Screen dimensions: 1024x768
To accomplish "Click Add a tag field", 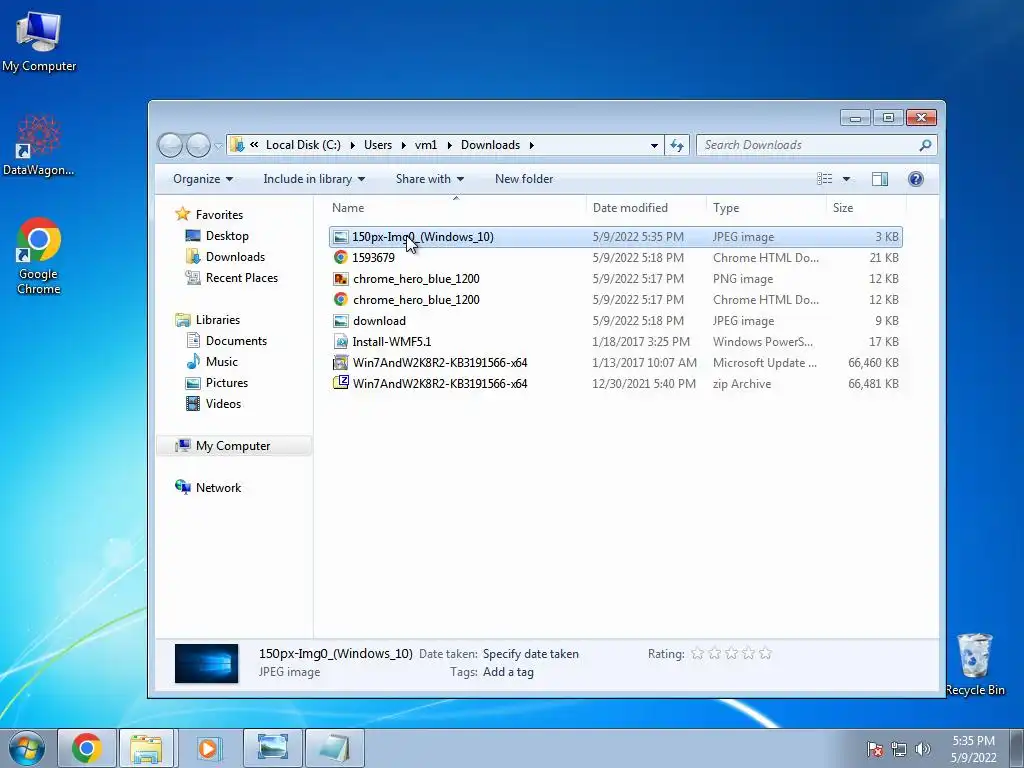I will pos(508,672).
